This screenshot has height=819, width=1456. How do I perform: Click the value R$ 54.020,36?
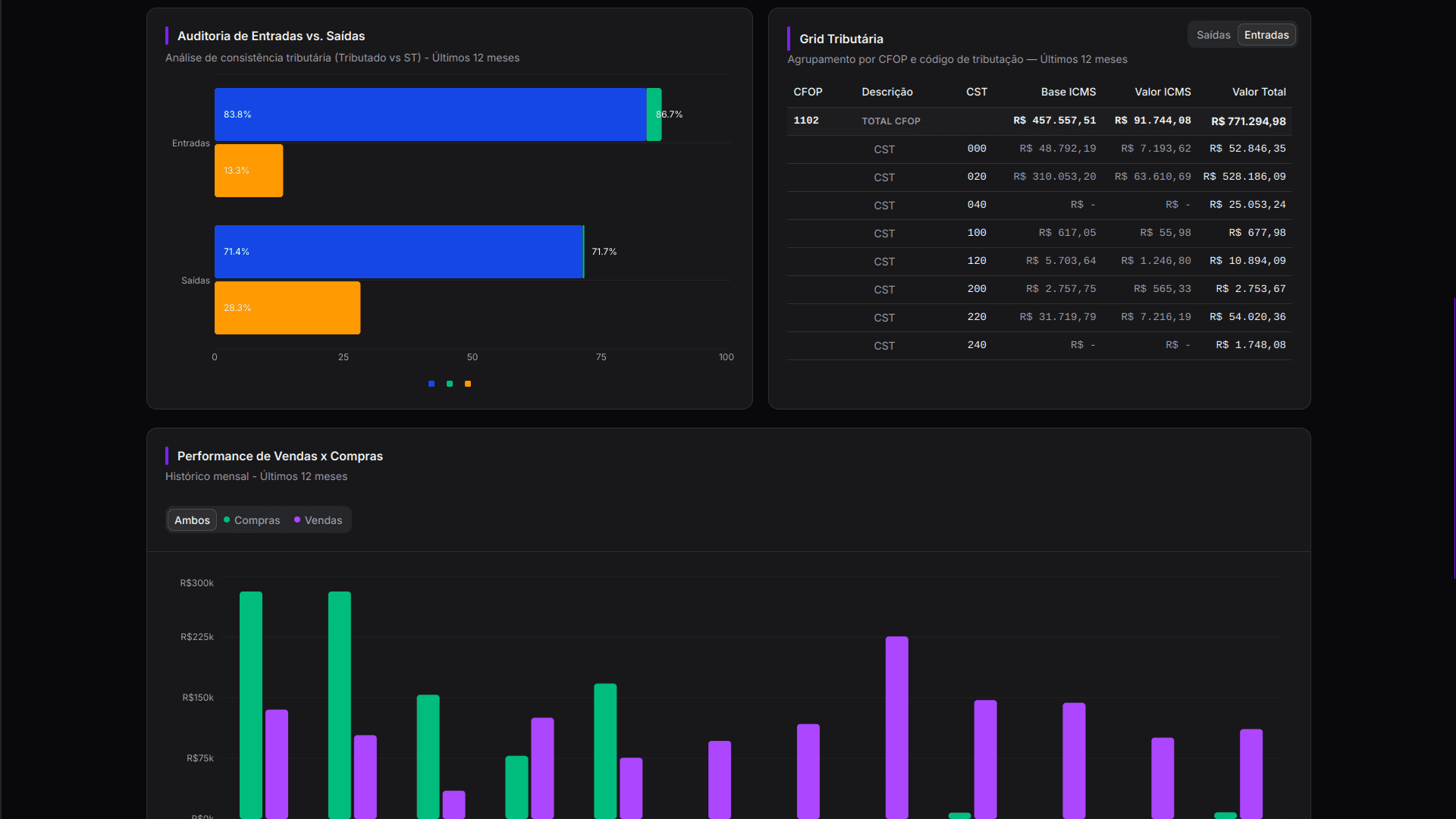point(1247,317)
